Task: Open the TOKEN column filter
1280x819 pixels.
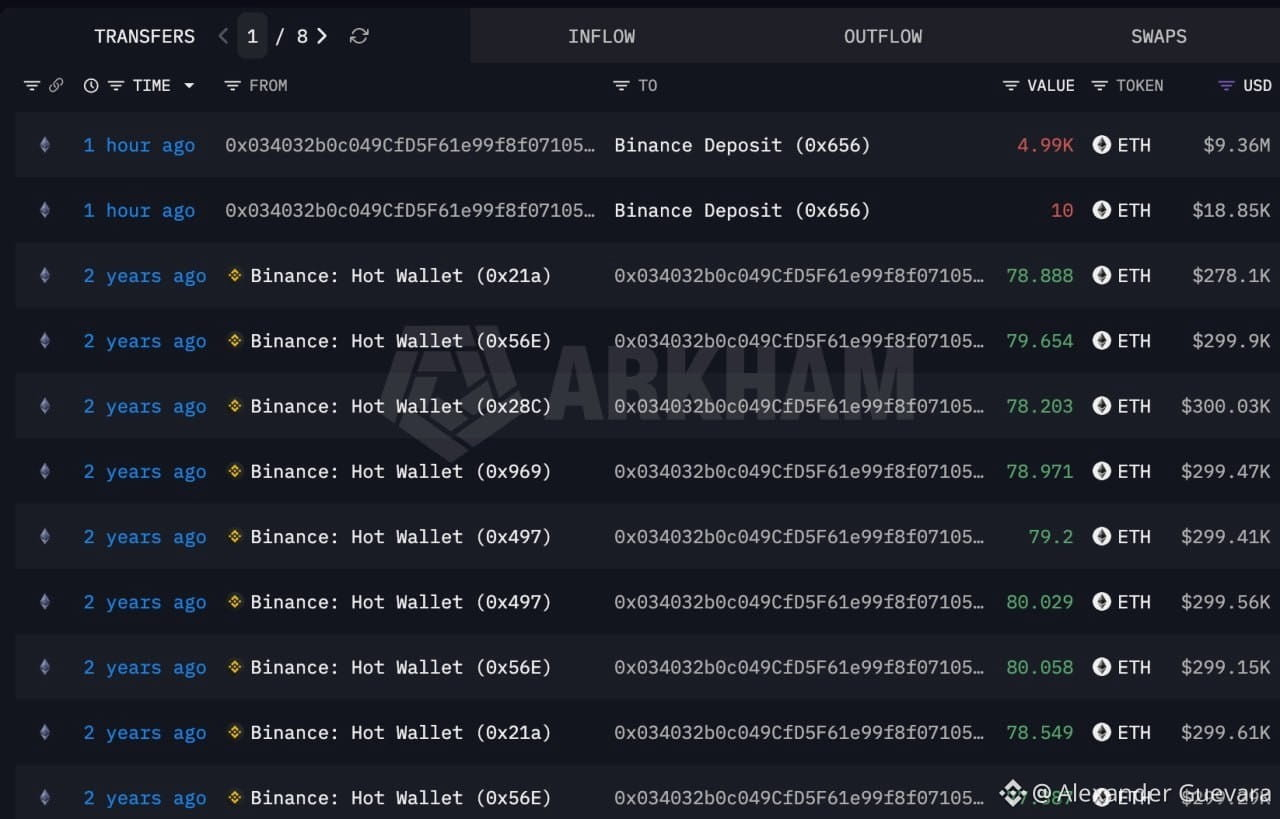Action: (x=1099, y=86)
